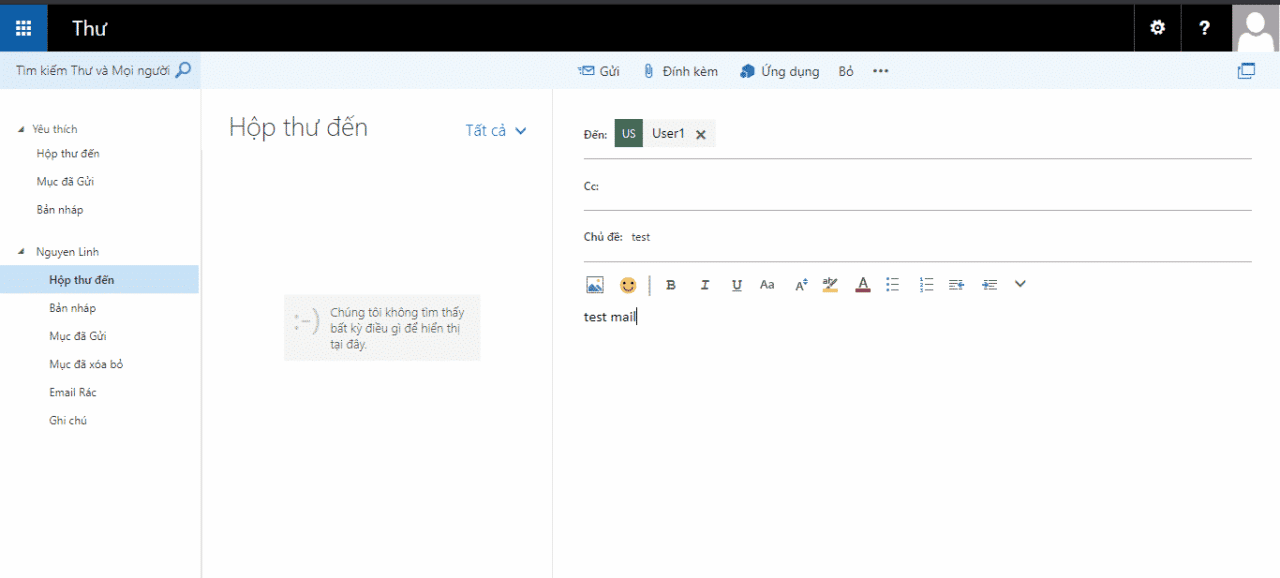This screenshot has height=578, width=1280.
Task: Click the search magnifier icon
Action: [x=183, y=71]
